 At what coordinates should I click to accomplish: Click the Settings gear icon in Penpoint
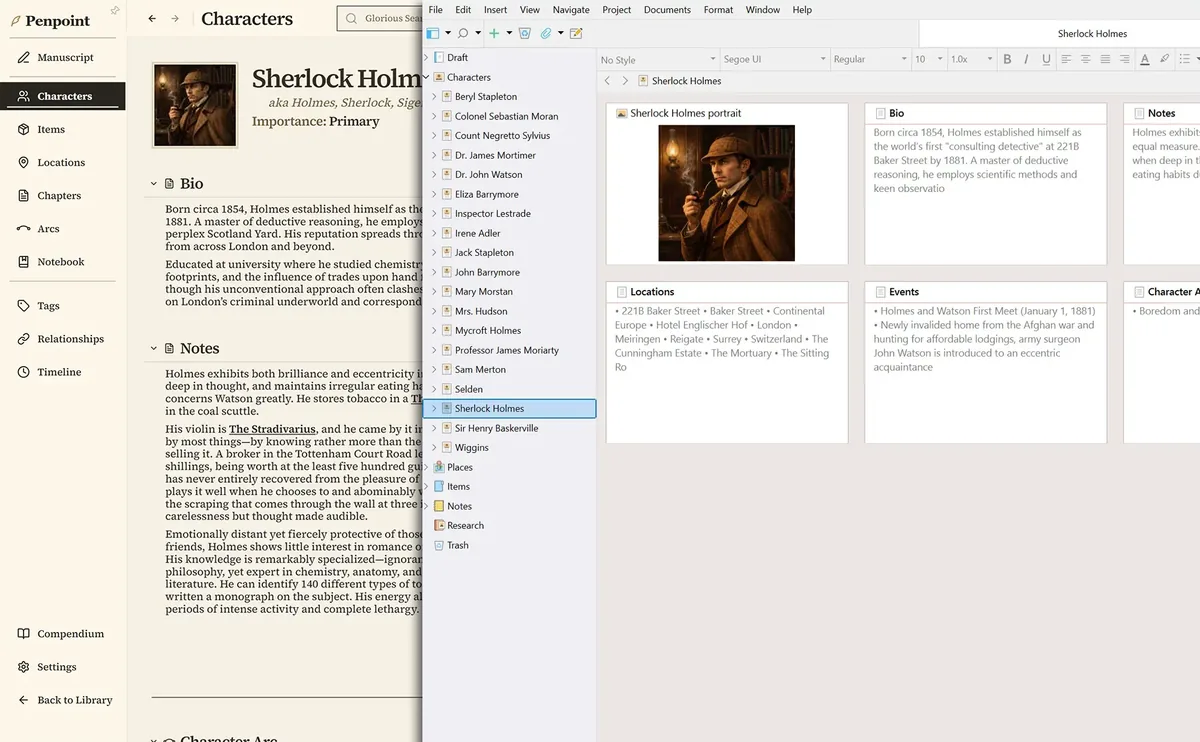(24, 667)
